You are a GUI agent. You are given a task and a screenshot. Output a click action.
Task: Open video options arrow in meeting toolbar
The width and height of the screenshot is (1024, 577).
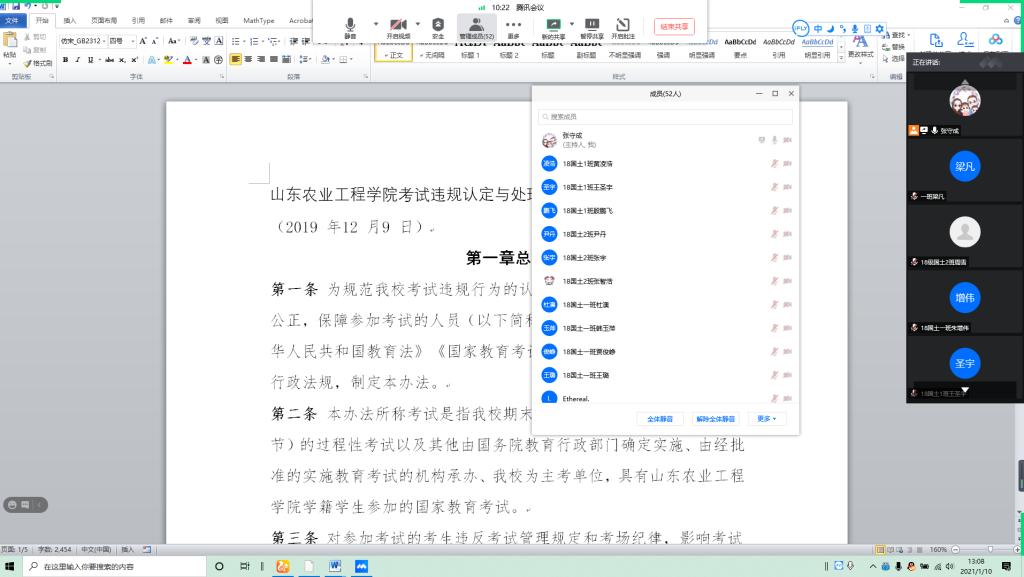coord(418,24)
